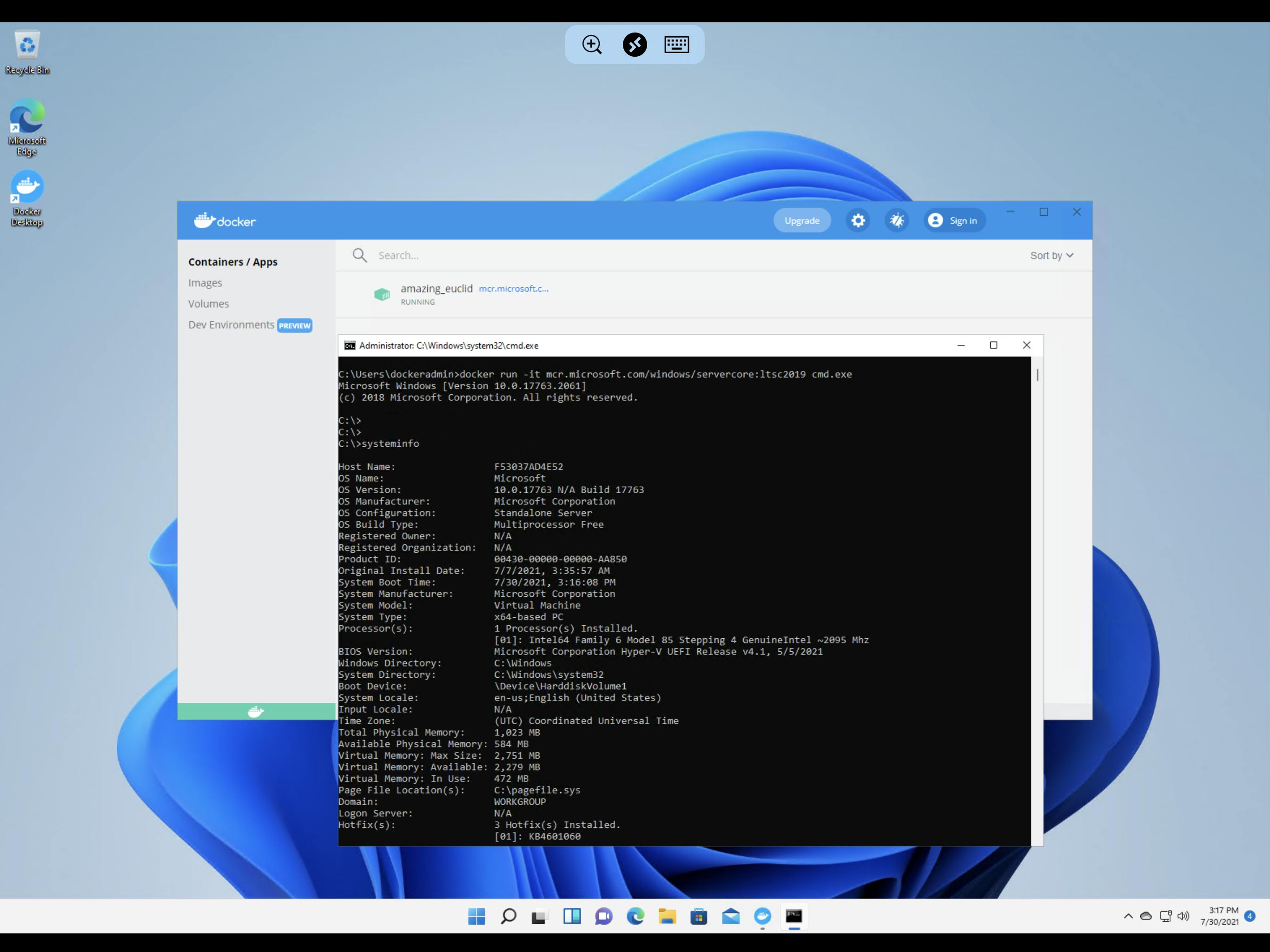This screenshot has width=1270, height=952.
Task: Click the cmd.exe window maximize button
Action: click(x=993, y=345)
